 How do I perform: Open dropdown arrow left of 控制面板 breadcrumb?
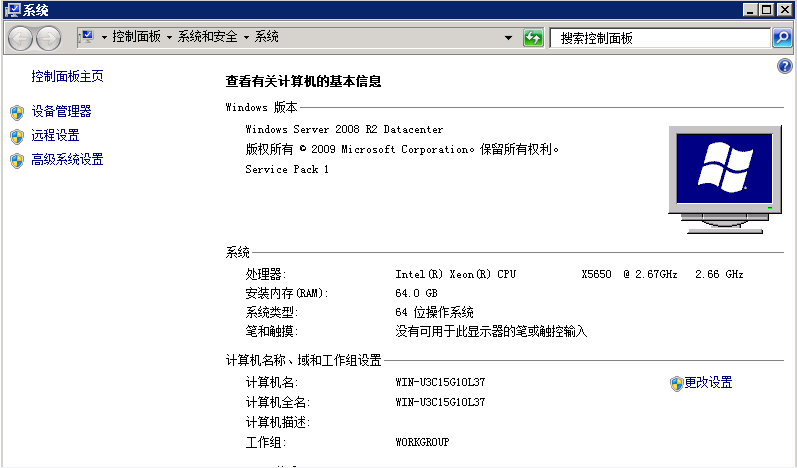(x=104, y=37)
